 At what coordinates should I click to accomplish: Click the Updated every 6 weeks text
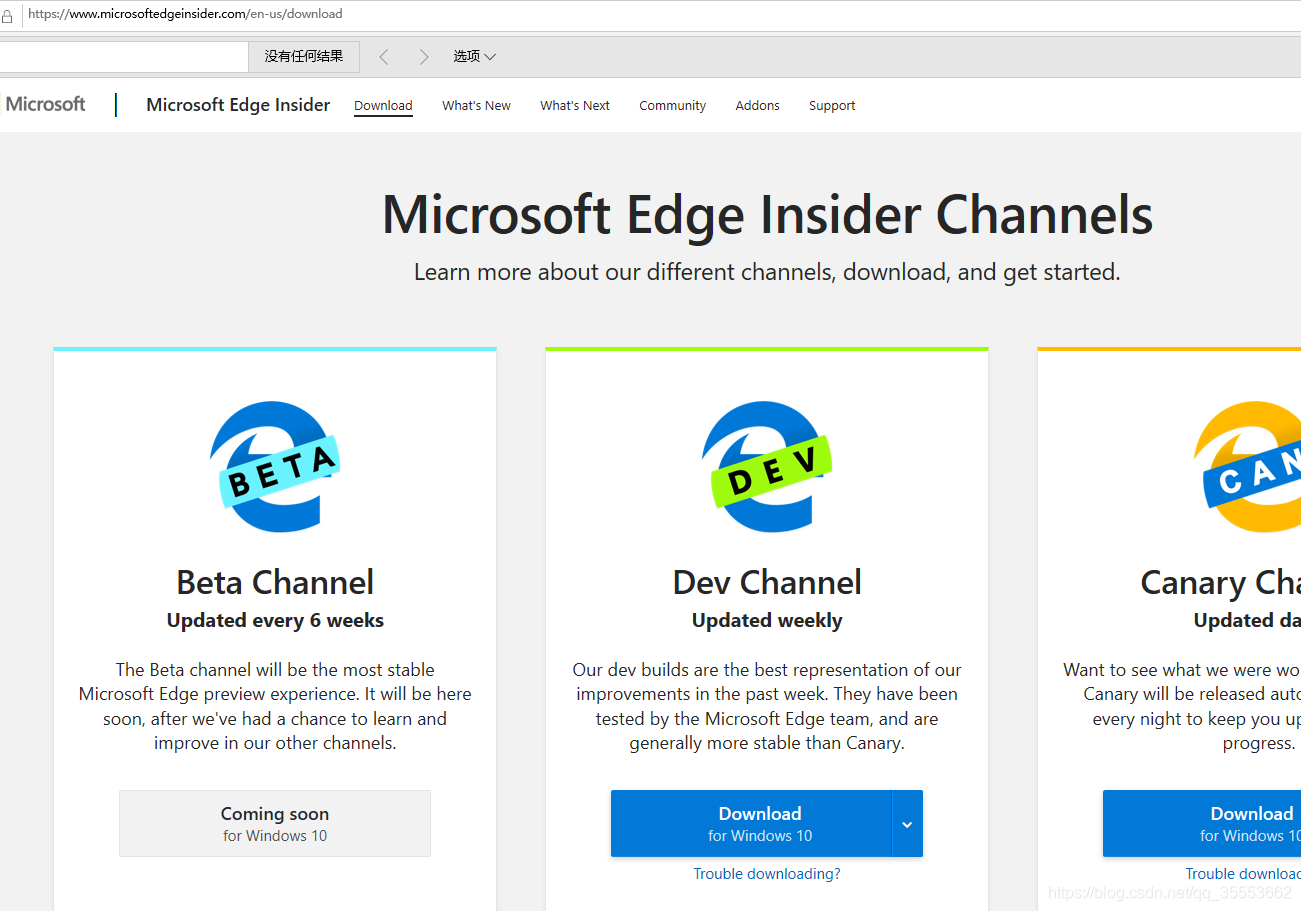pos(275,621)
